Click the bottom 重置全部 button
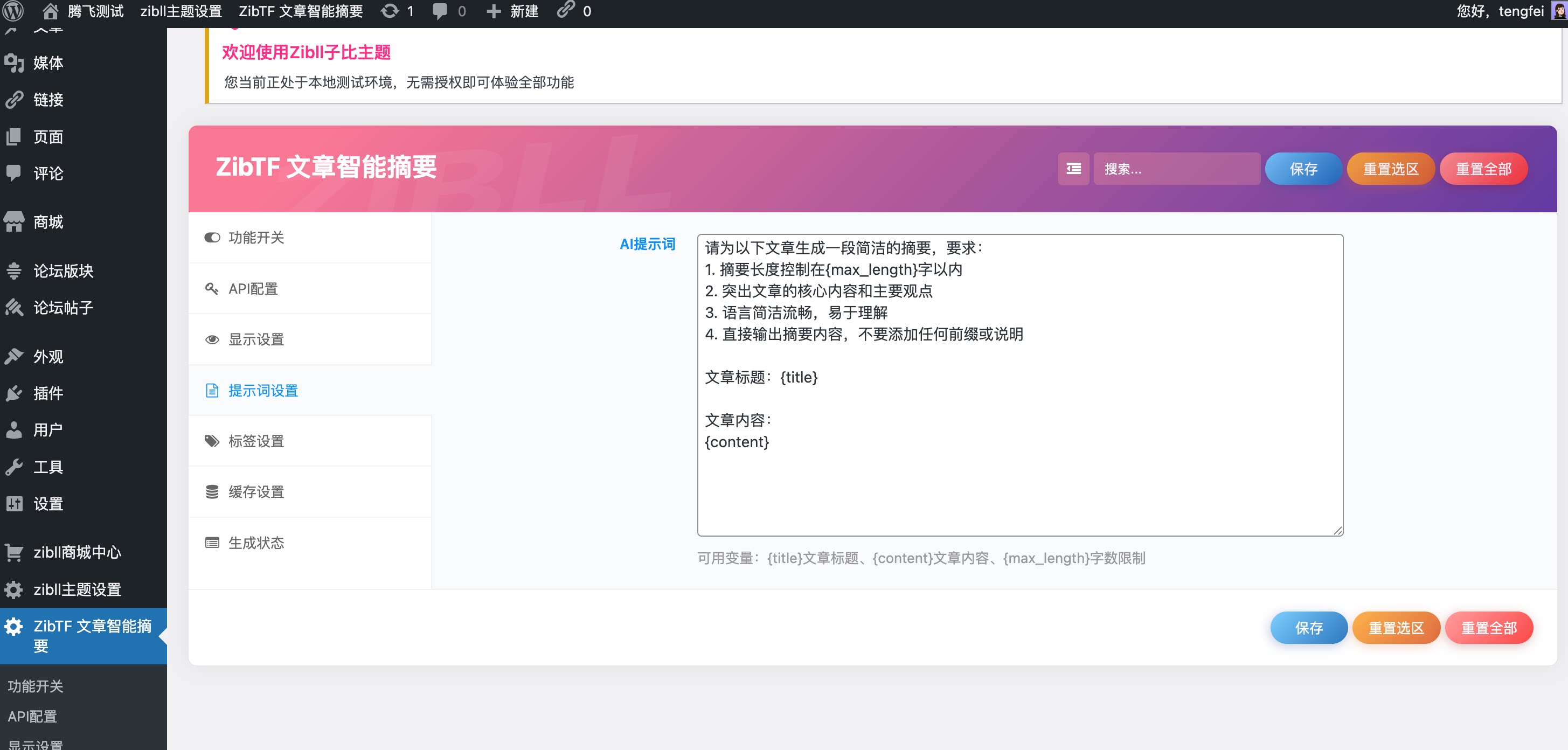 [1489, 627]
